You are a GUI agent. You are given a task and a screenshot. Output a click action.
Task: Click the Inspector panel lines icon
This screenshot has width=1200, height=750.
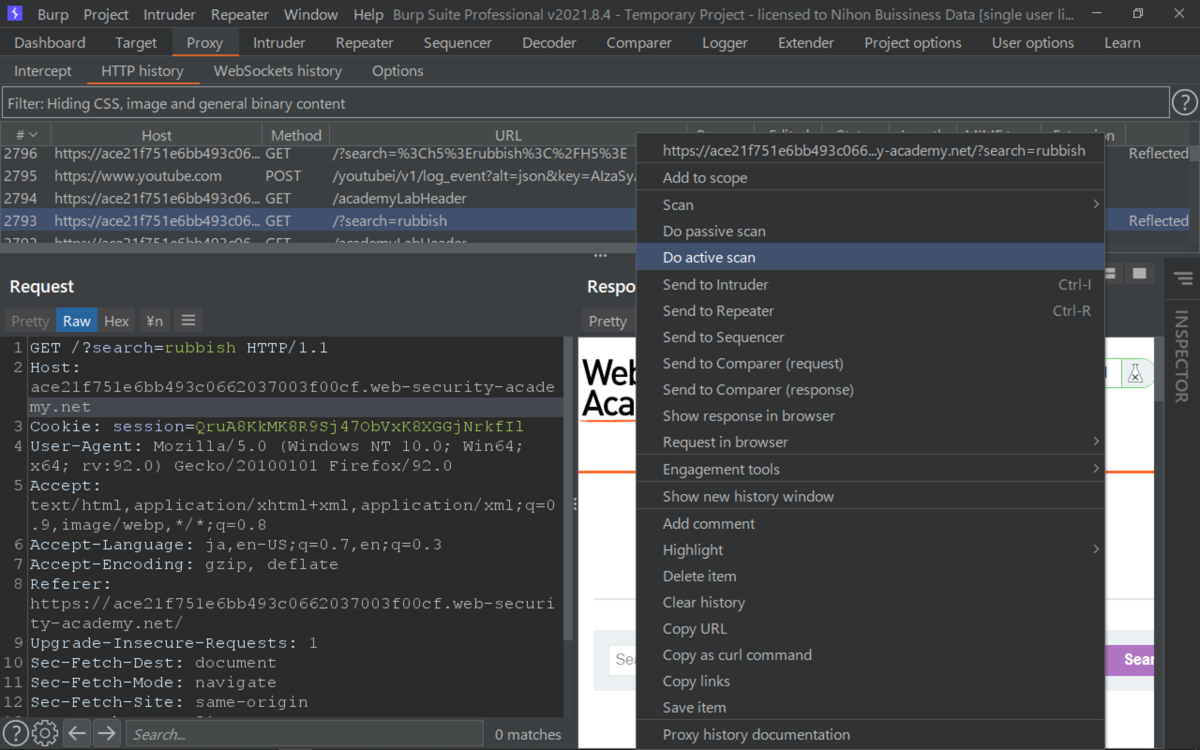1183,278
